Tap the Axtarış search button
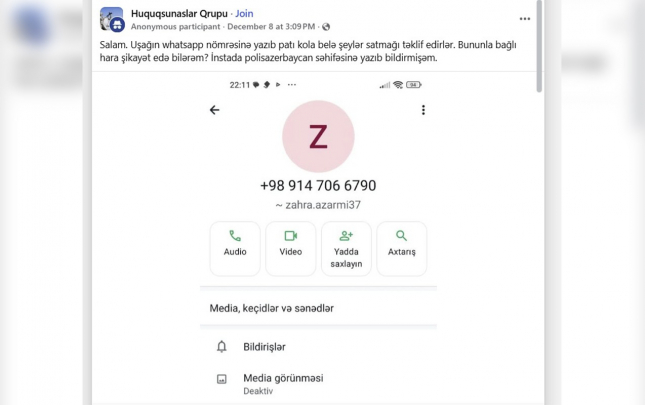Screen dimensions: 645x405 pos(401,249)
